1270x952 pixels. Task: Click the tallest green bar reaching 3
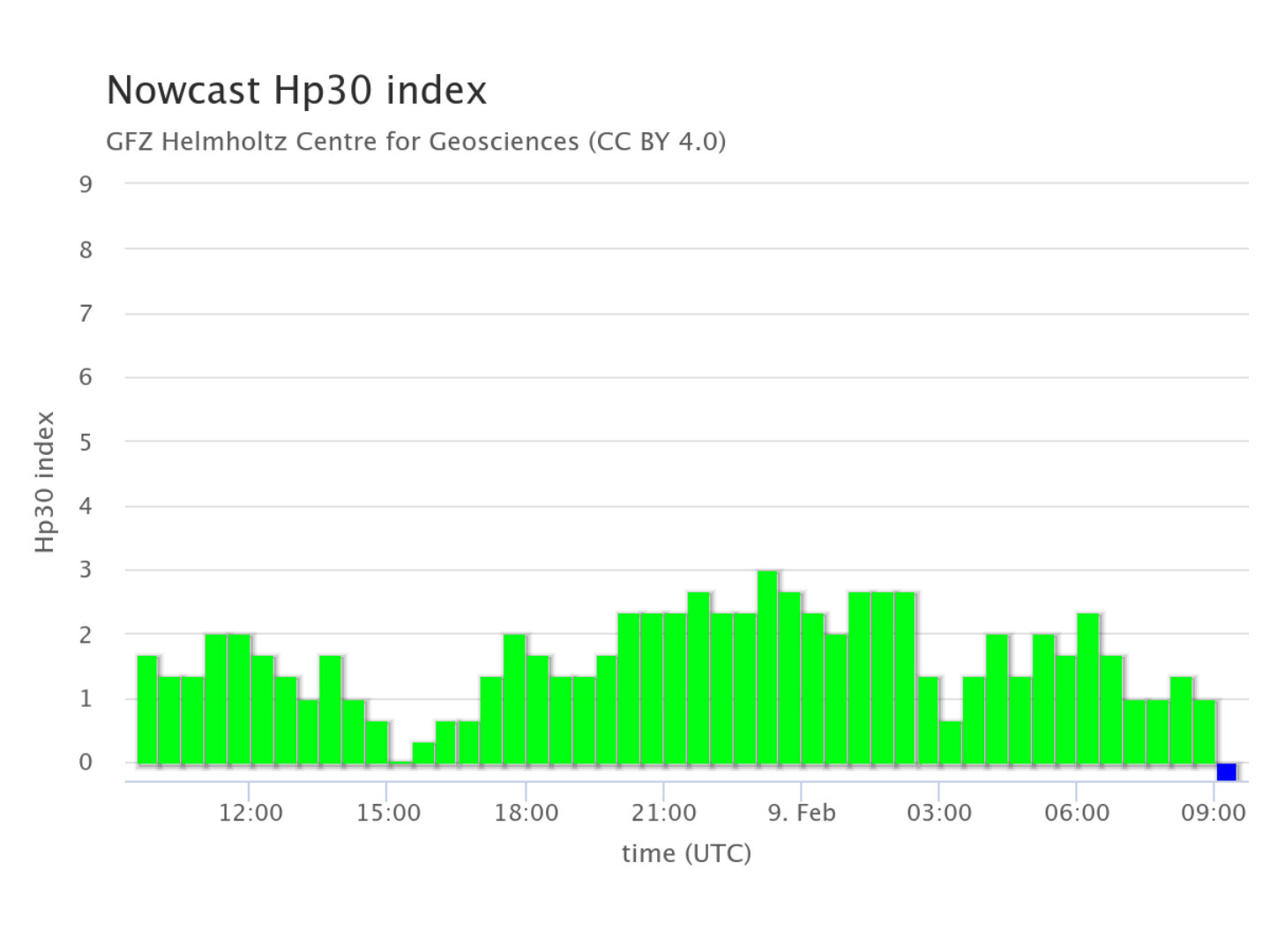click(x=767, y=667)
